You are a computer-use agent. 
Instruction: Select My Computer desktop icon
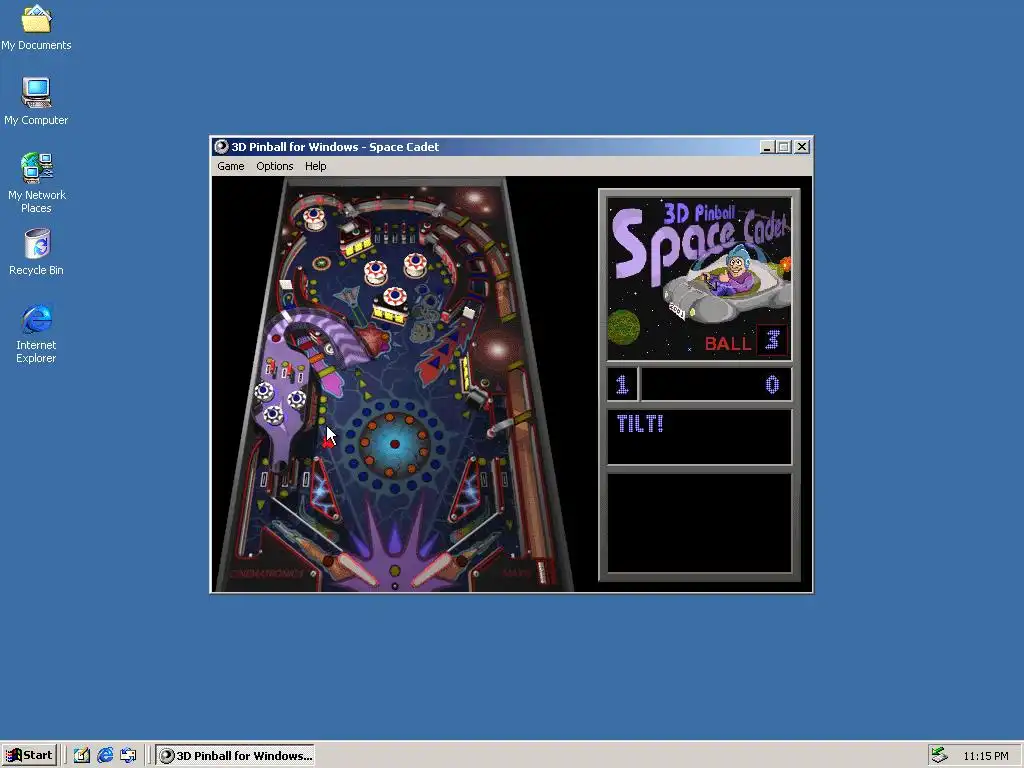tap(36, 101)
